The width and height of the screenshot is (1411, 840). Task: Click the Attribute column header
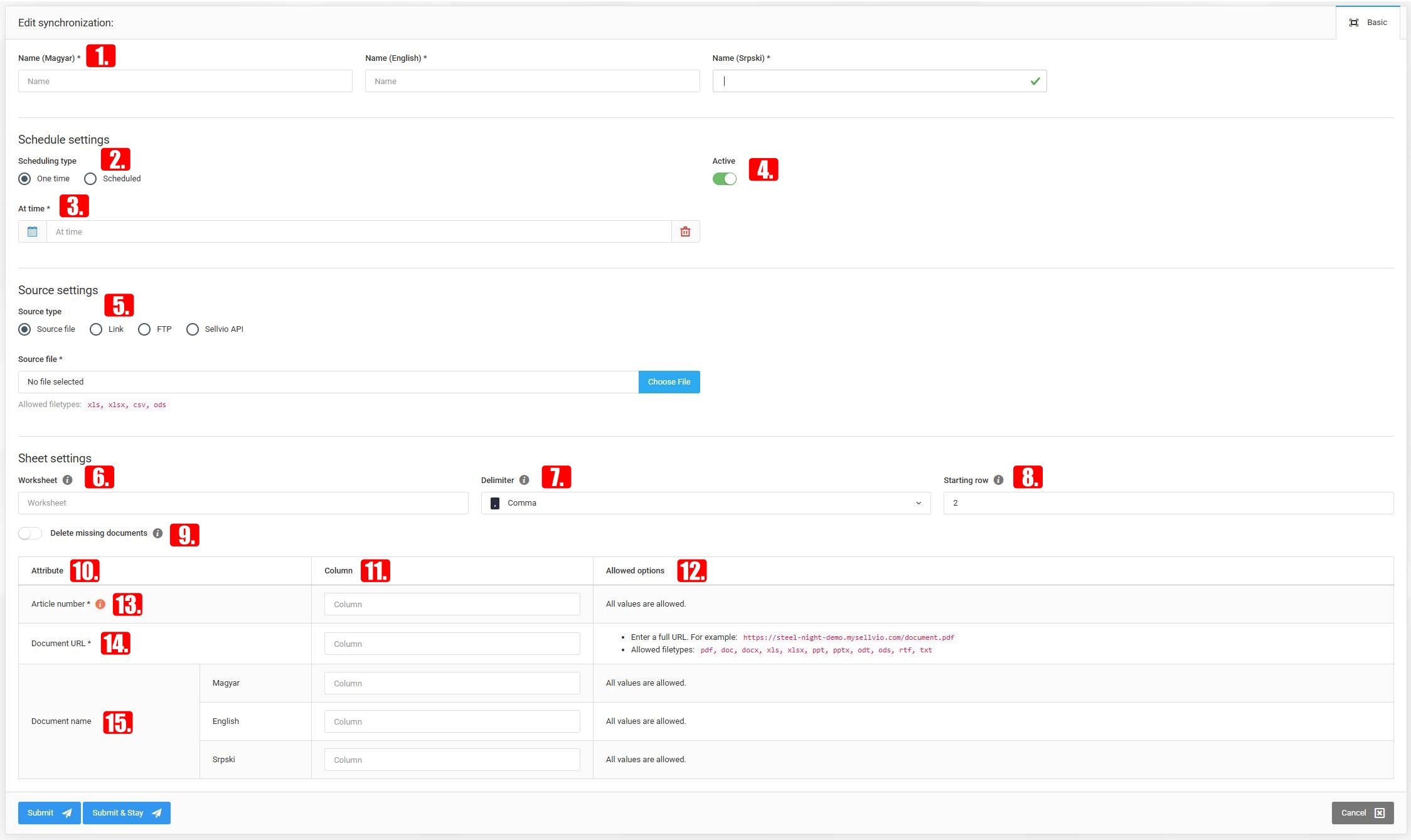pyautogui.click(x=48, y=571)
